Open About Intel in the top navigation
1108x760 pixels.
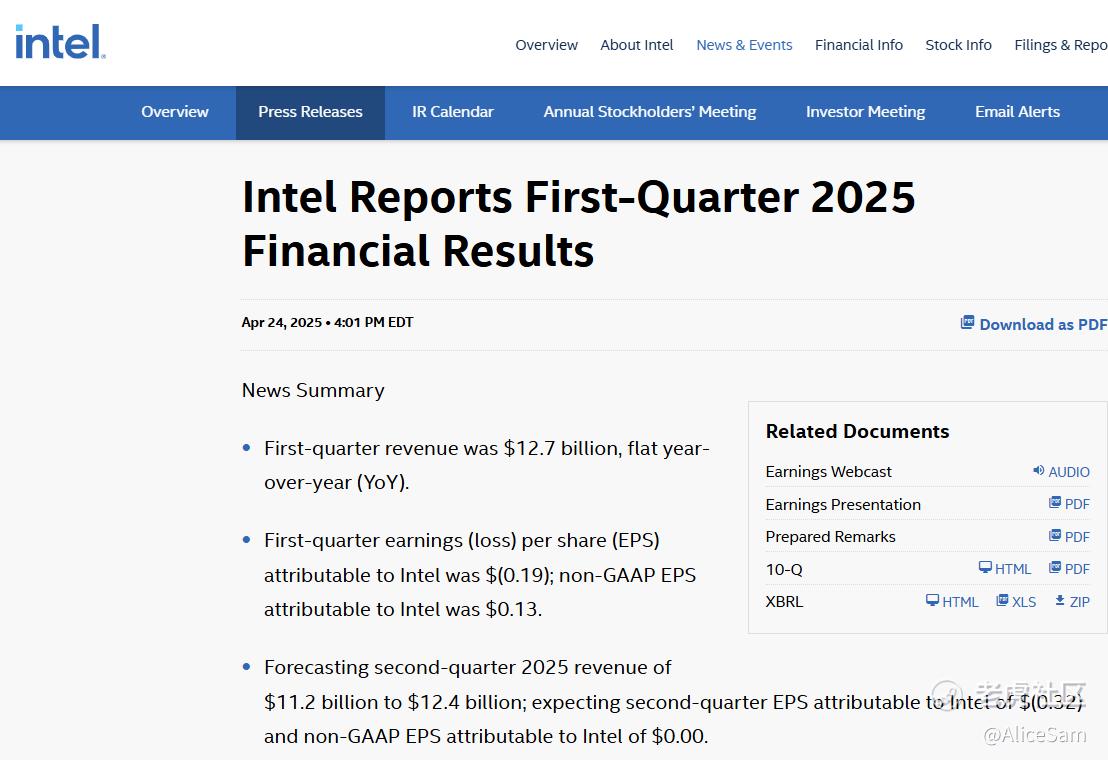click(x=637, y=45)
